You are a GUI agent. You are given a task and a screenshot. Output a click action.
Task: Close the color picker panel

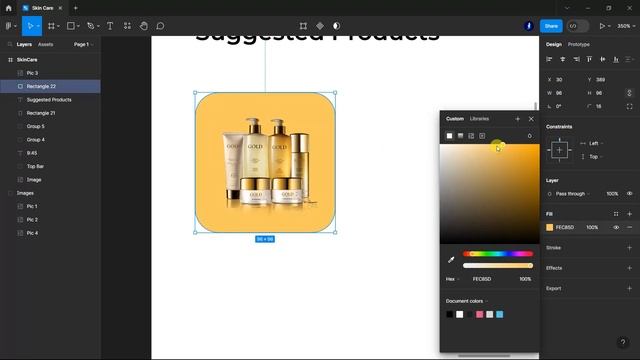(x=531, y=119)
